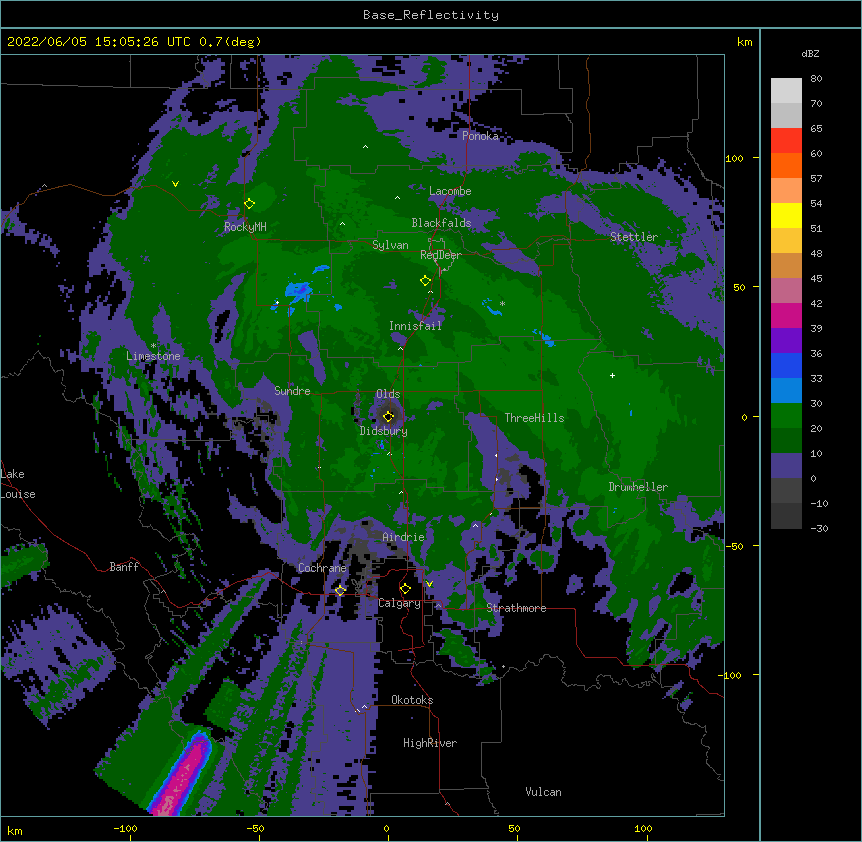Click the yellow station marker below RedDeer
Image resolution: width=862 pixels, height=842 pixels.
(425, 280)
